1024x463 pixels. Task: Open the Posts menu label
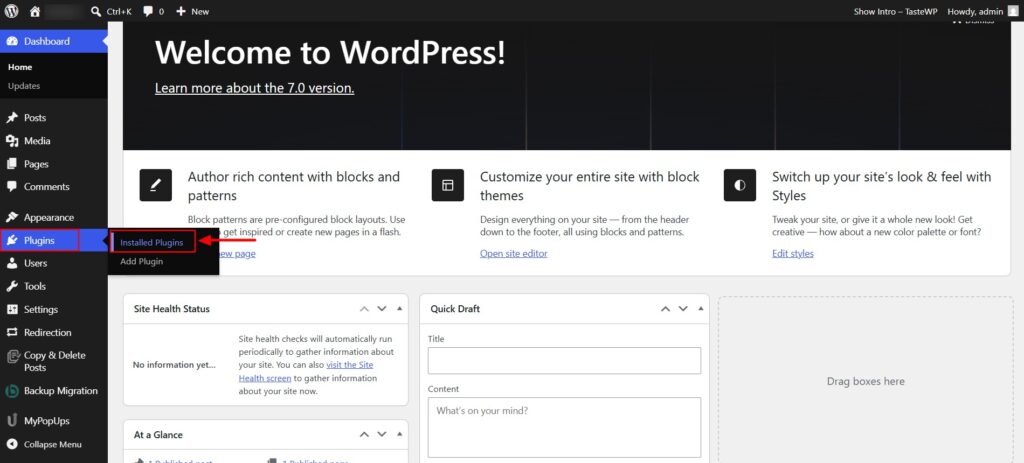pyautogui.click(x=35, y=118)
